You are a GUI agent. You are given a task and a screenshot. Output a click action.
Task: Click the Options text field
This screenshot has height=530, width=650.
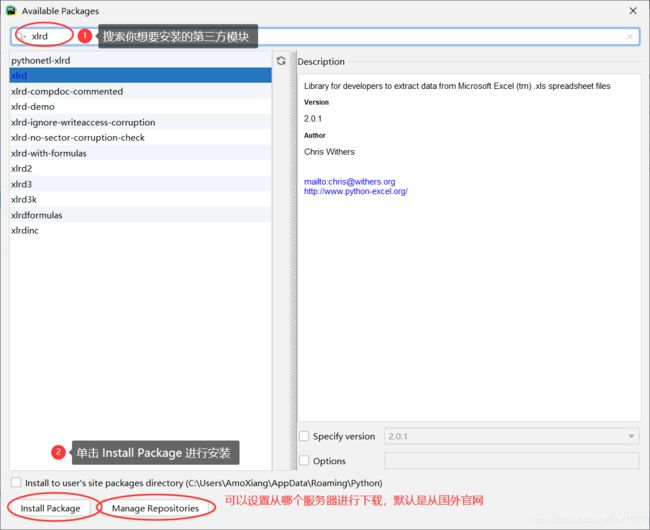pyautogui.click(x=512, y=460)
